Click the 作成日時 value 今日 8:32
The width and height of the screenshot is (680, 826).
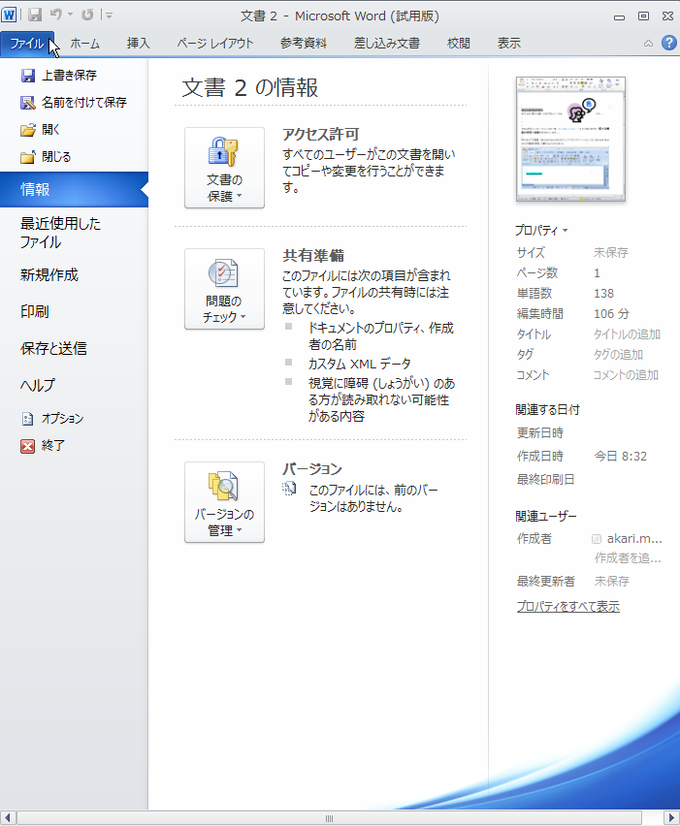pos(620,457)
